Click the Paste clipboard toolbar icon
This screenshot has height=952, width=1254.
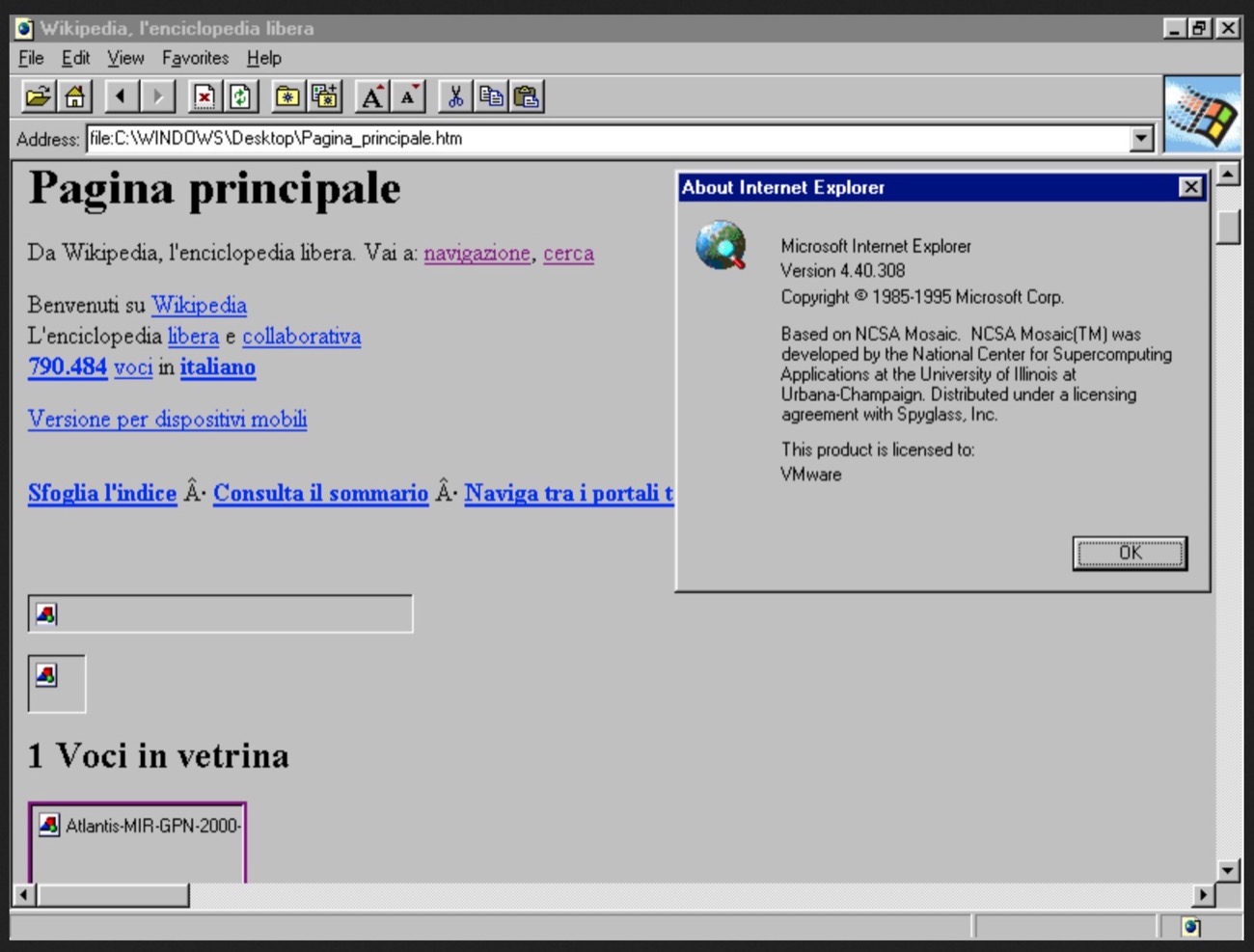(527, 96)
